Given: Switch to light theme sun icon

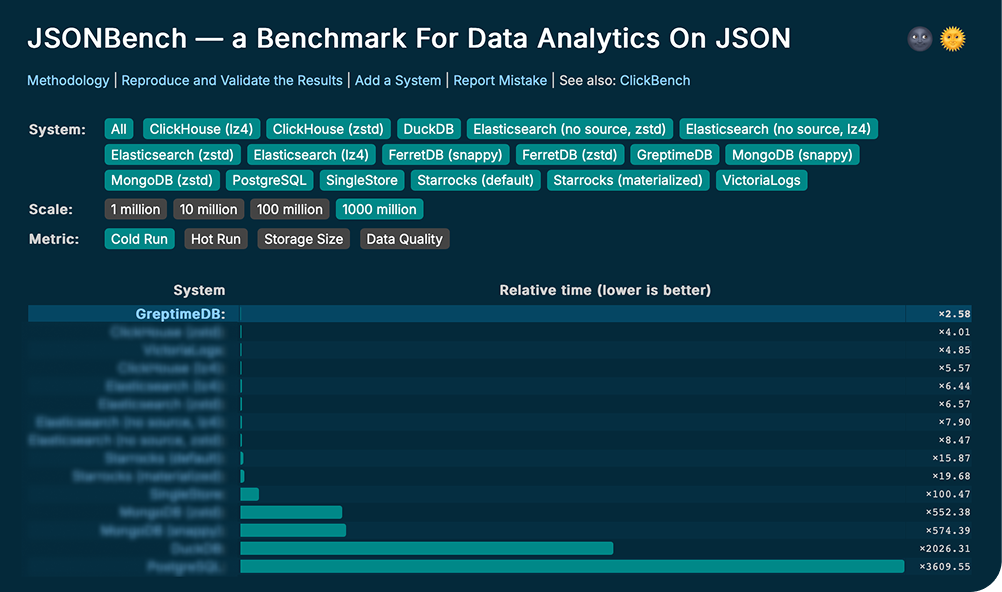Looking at the screenshot, I should point(953,40).
